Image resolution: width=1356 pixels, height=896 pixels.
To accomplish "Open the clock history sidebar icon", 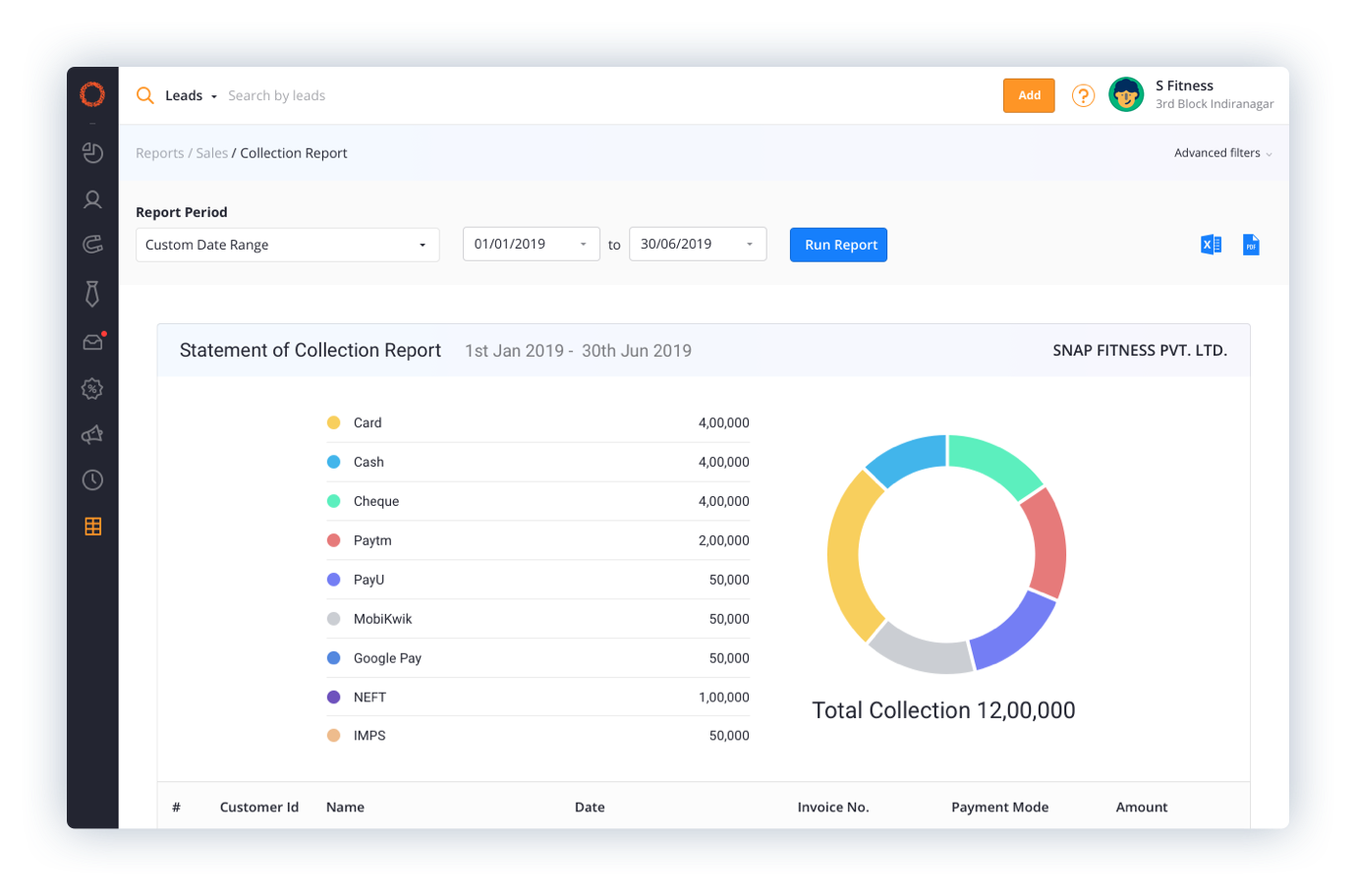I will pos(92,480).
